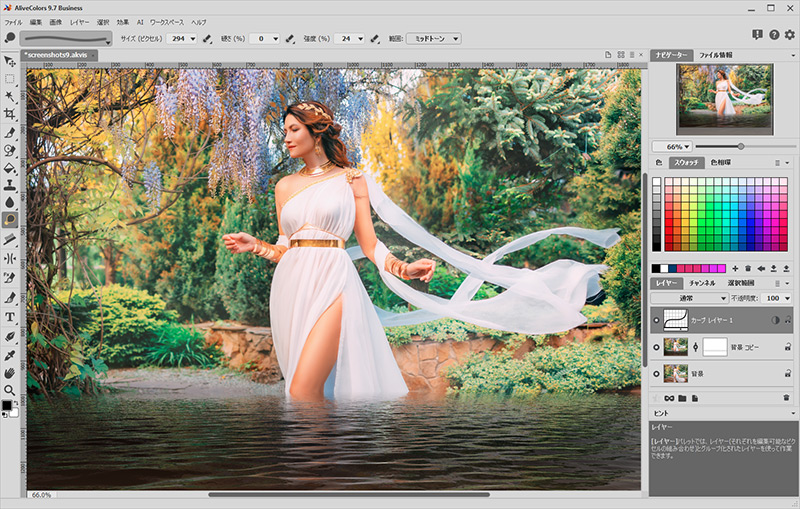Open the ファイル menu
Viewport: 800px width, 509px height.
(13, 22)
